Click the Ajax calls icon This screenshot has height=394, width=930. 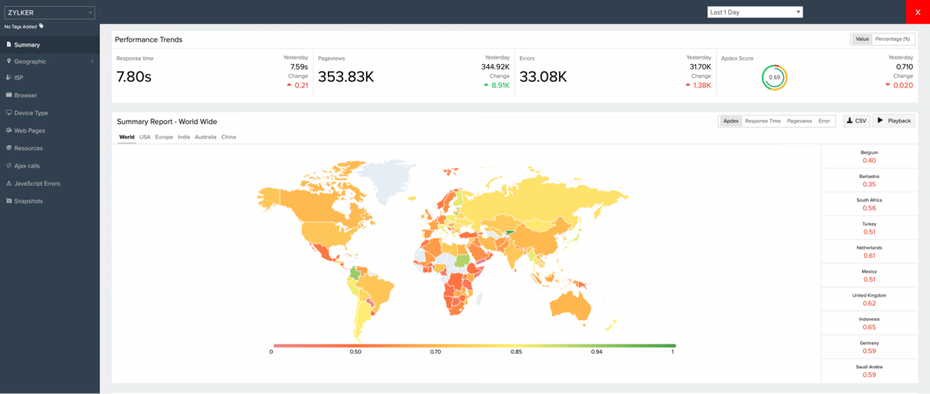9,166
